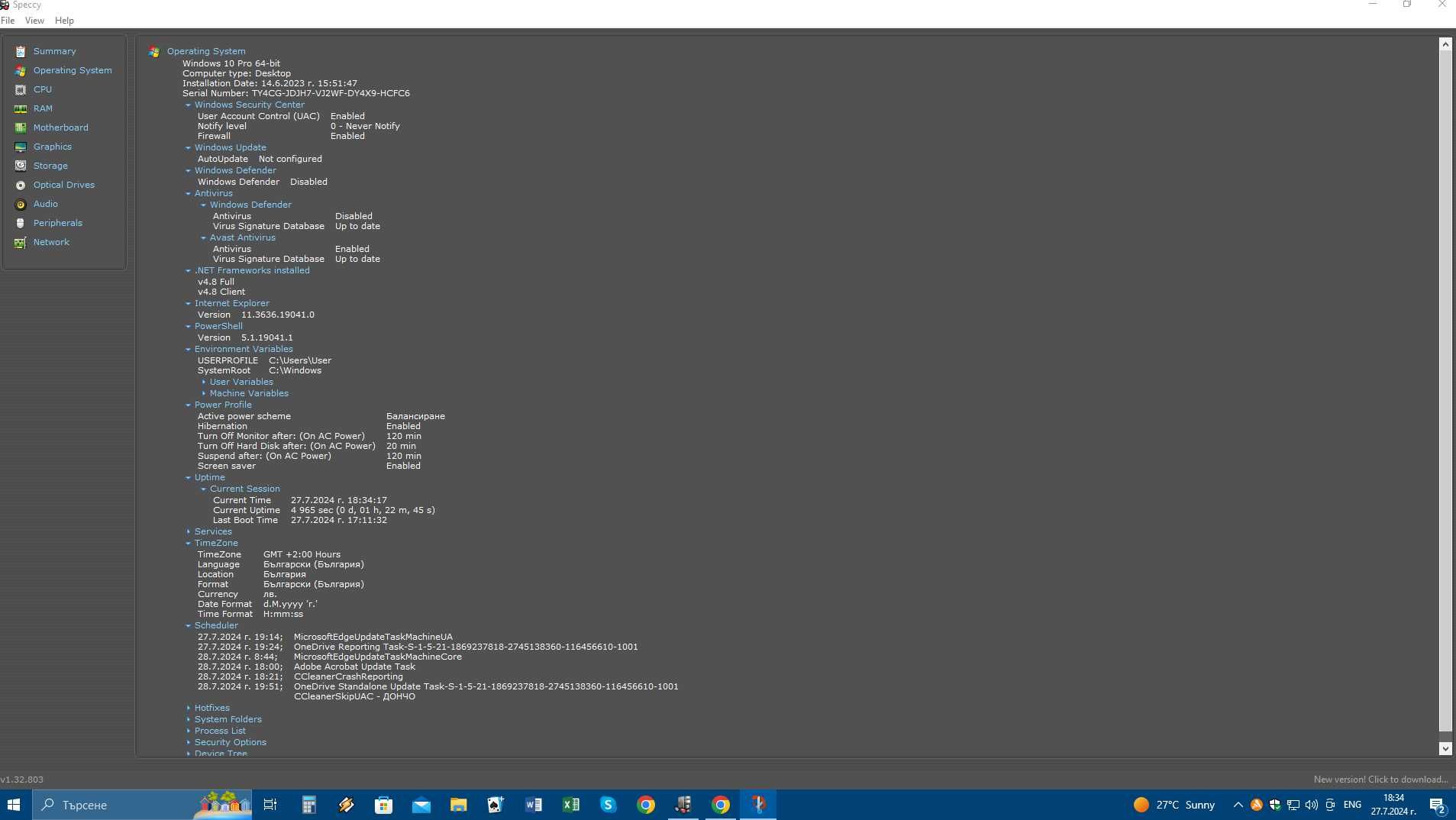1456x820 pixels.
Task: Open the File menu
Action: (8, 21)
